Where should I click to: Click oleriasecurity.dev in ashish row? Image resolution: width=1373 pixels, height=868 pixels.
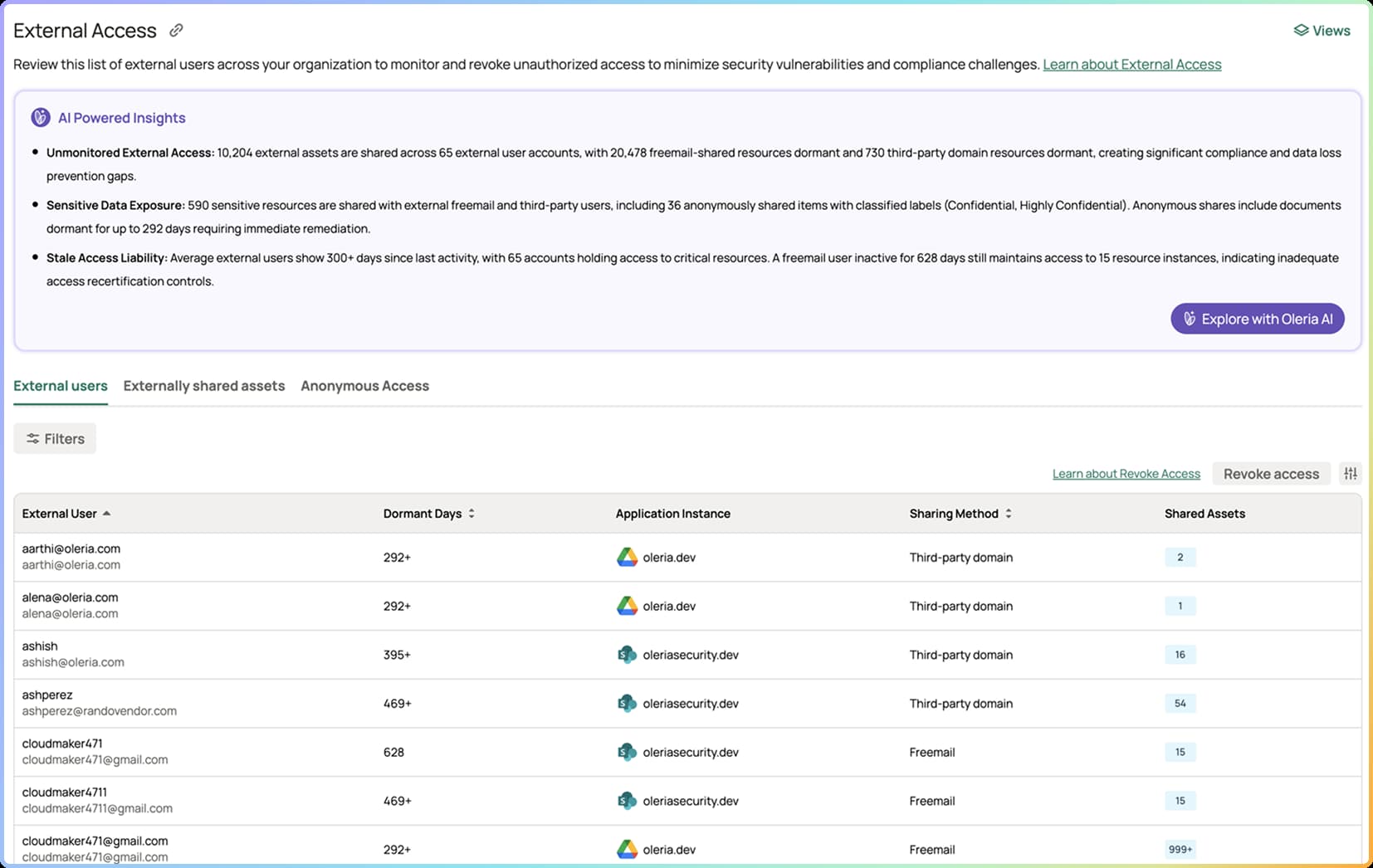(691, 655)
